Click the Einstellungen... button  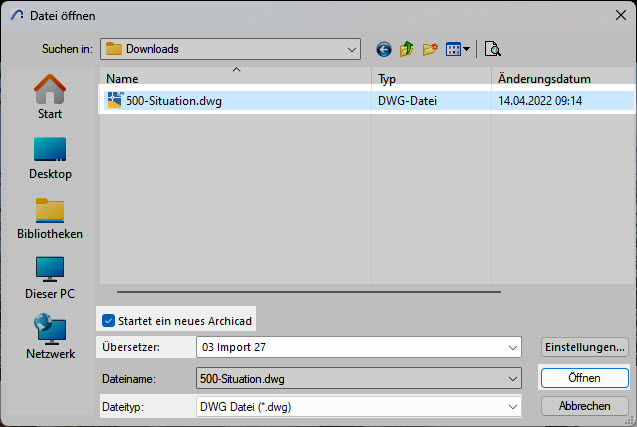585,347
